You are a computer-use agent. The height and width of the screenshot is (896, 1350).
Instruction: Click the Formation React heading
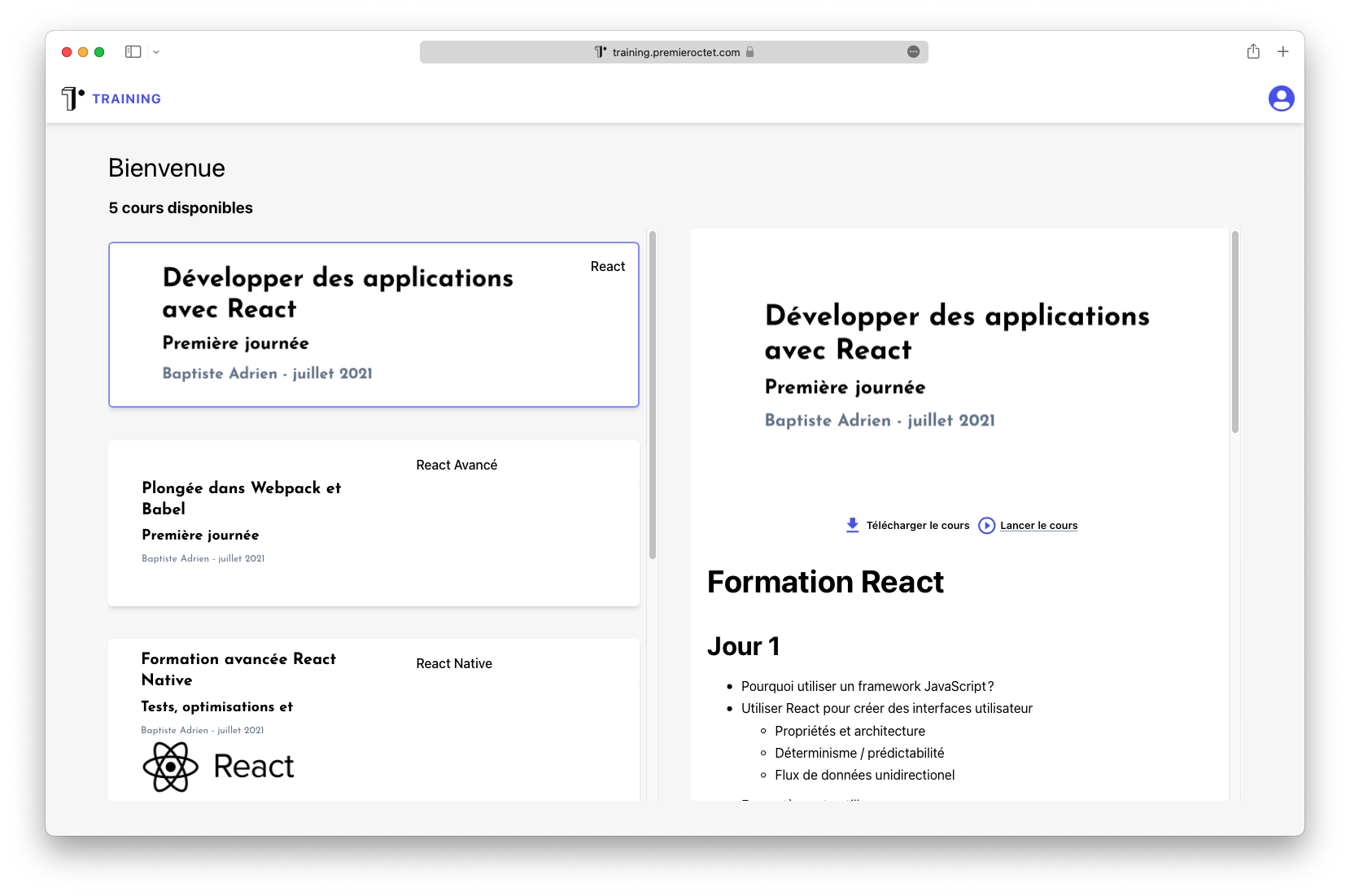tap(825, 583)
